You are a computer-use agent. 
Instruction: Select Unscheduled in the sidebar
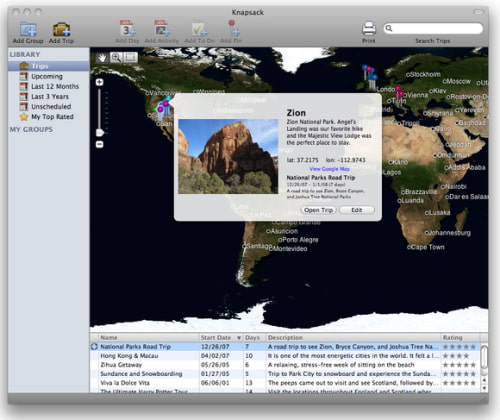pos(49,107)
